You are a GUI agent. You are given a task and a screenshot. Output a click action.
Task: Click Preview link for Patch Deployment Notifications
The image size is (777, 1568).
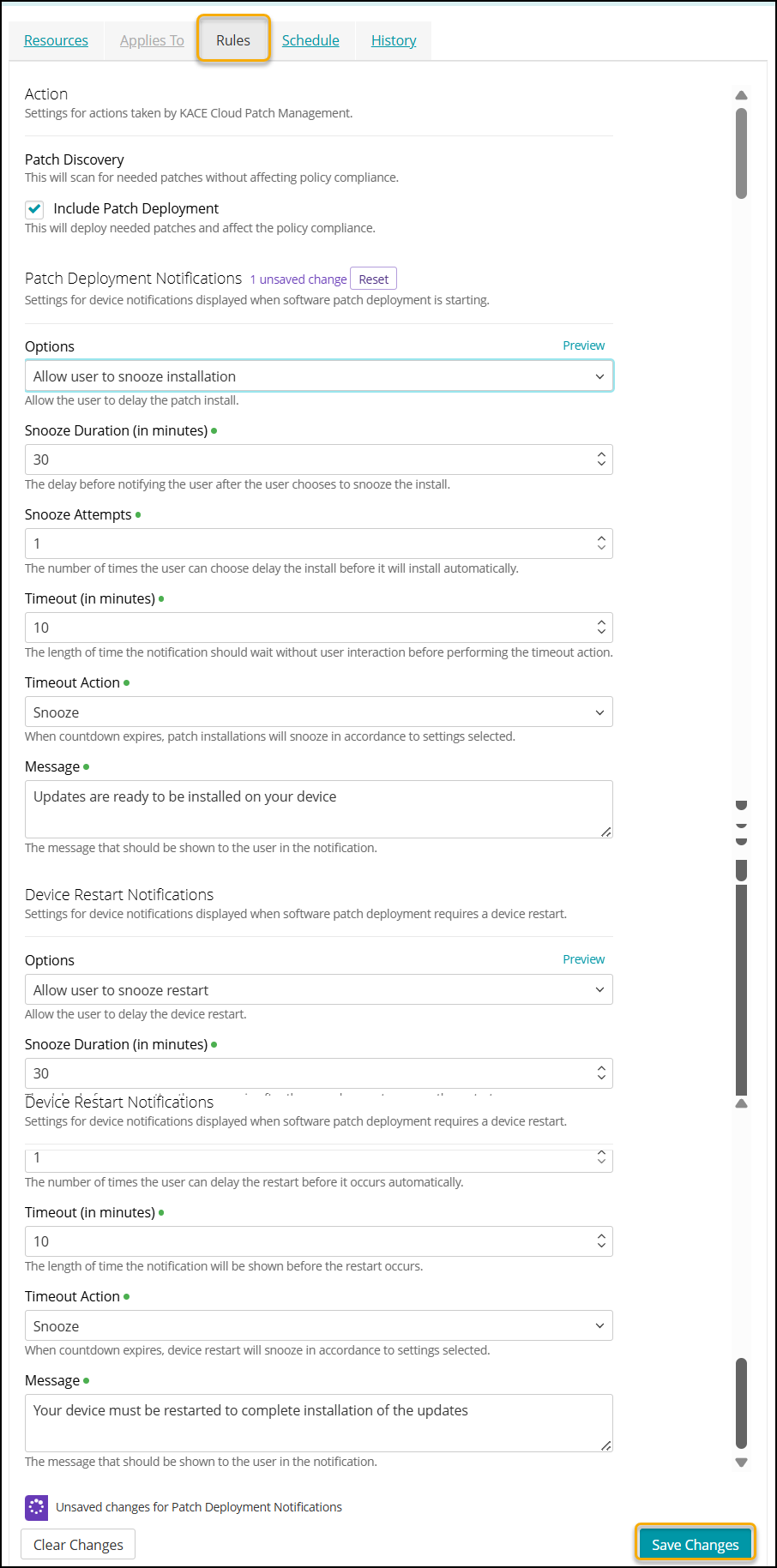point(583,345)
